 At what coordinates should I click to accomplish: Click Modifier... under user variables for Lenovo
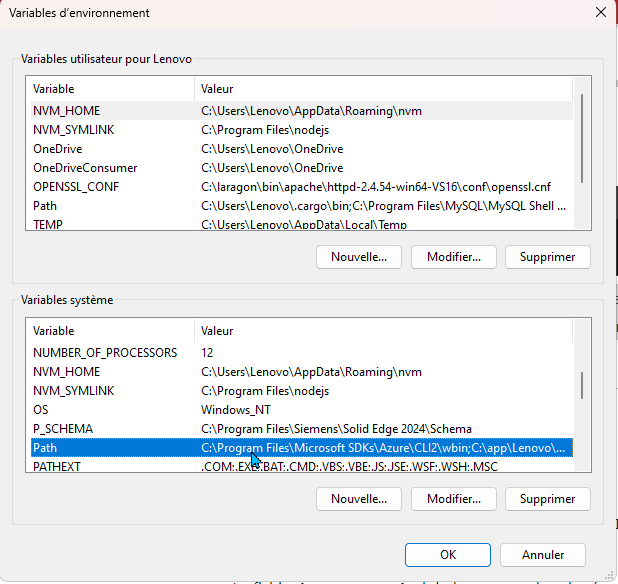(454, 257)
